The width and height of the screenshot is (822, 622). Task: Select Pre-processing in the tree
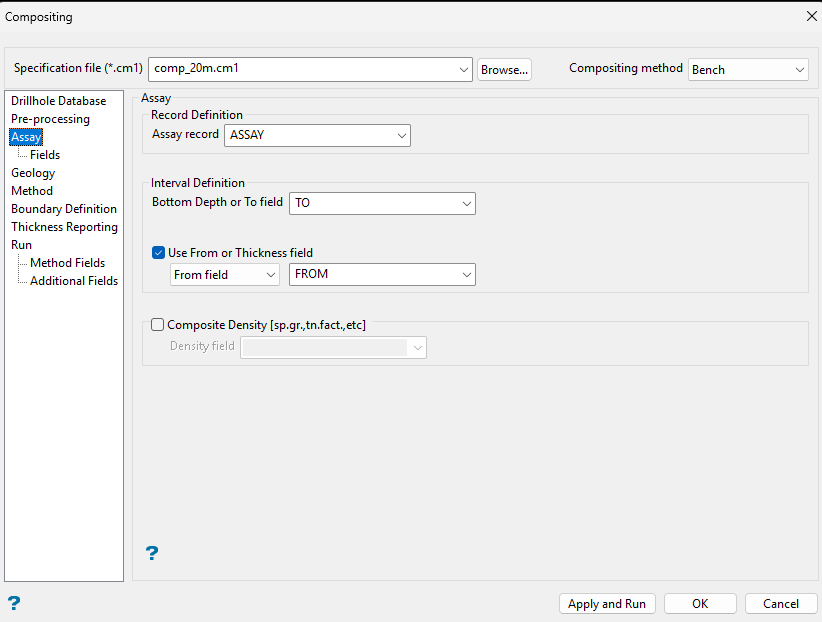[x=50, y=119]
